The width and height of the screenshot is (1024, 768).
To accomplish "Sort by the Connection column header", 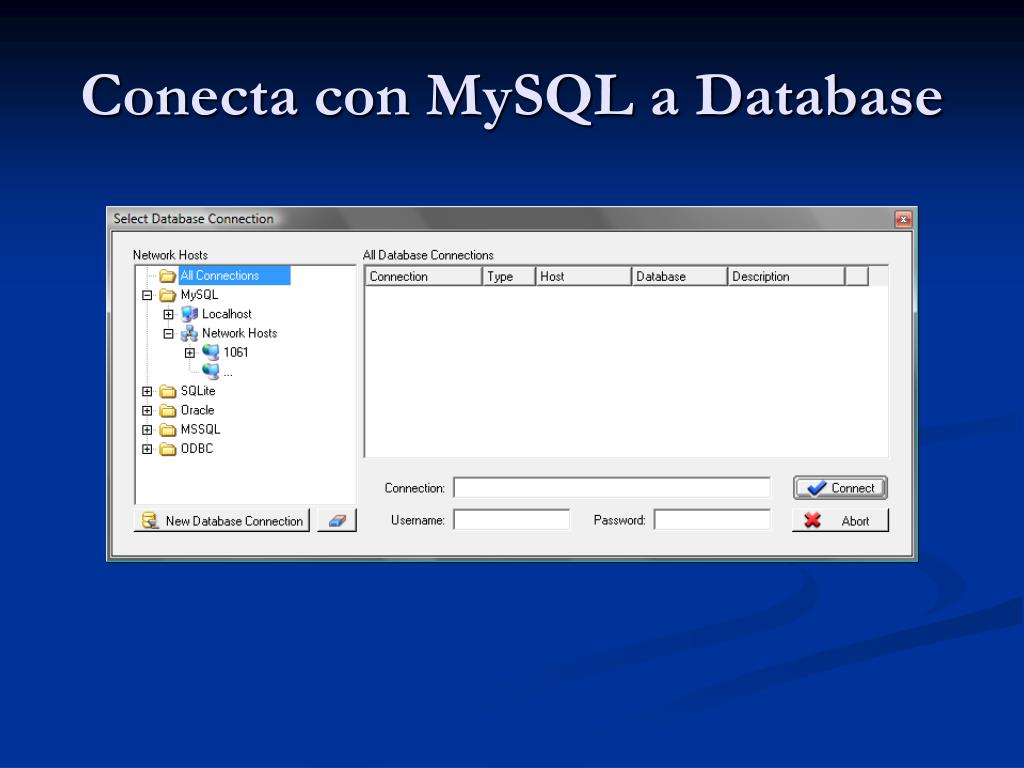I will (423, 276).
